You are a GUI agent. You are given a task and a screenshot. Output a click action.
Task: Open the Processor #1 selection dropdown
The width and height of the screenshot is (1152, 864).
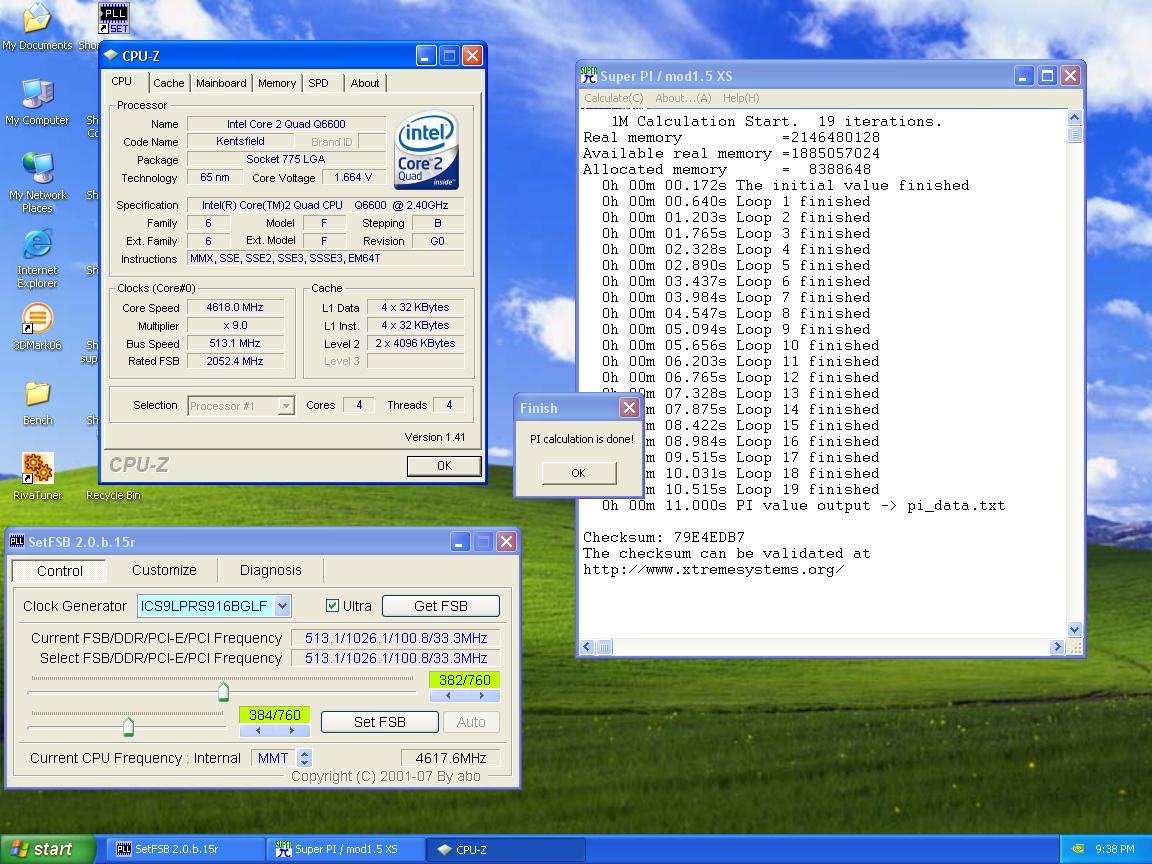[286, 406]
